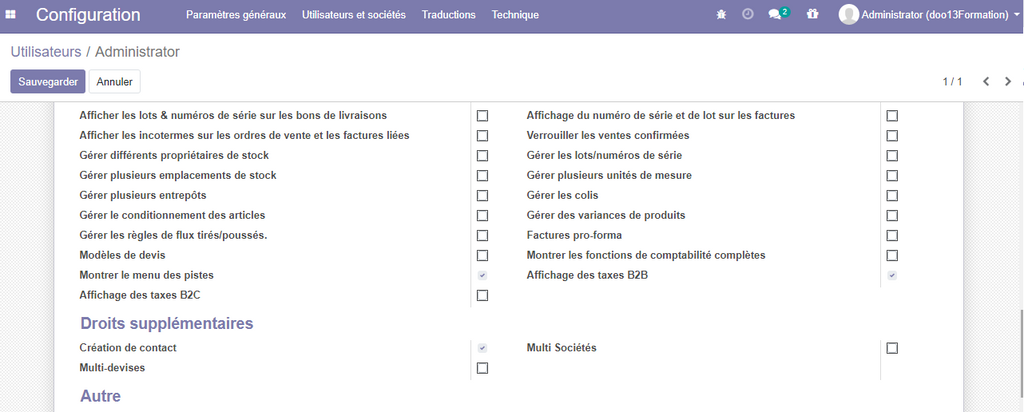The width and height of the screenshot is (1024, 412).
Task: Open the Utilisateurs et sociétés dropdown
Action: click(x=353, y=15)
